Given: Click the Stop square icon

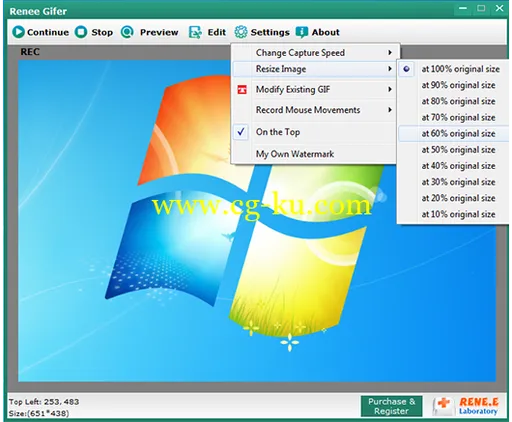Looking at the screenshot, I should [x=81, y=32].
